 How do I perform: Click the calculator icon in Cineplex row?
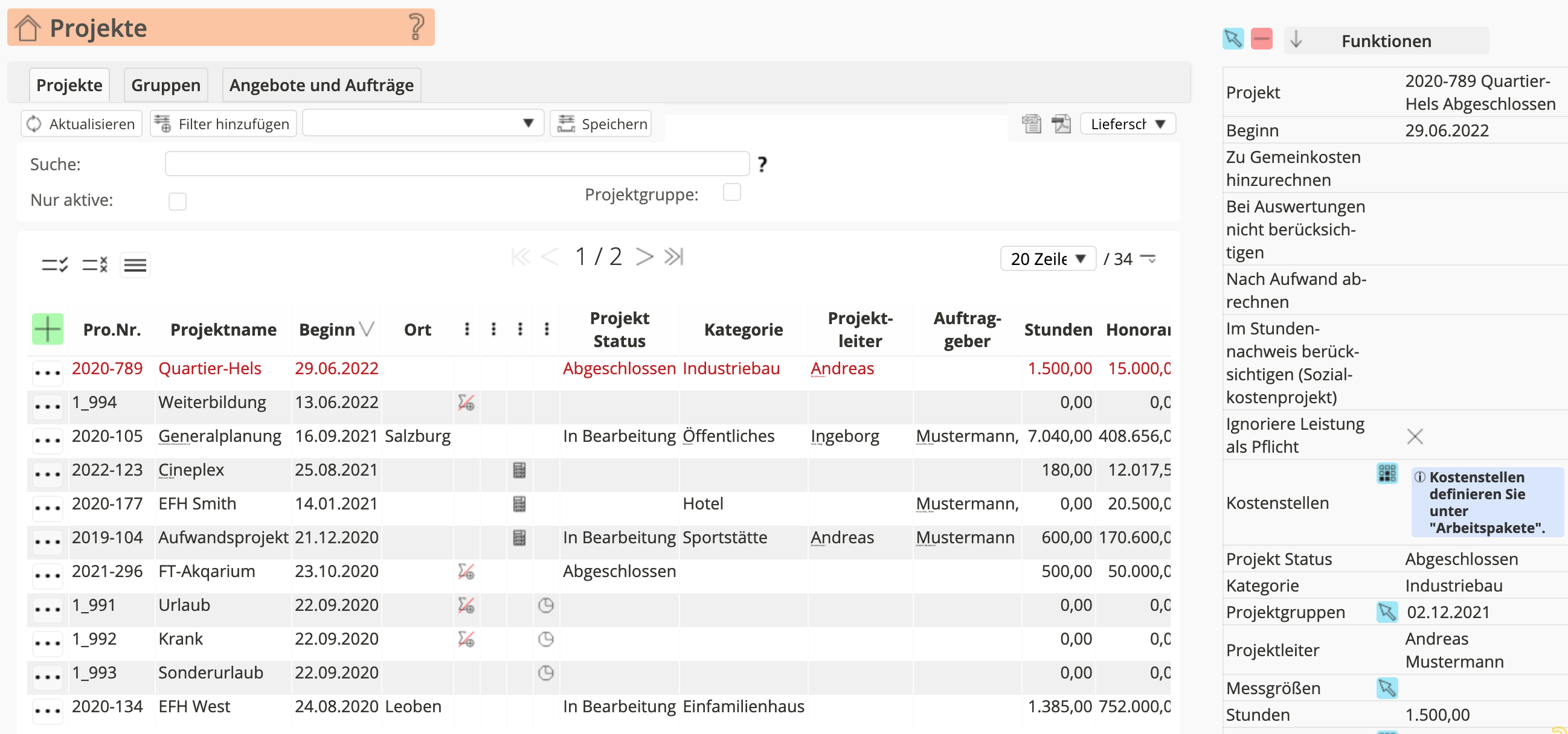coord(519,470)
